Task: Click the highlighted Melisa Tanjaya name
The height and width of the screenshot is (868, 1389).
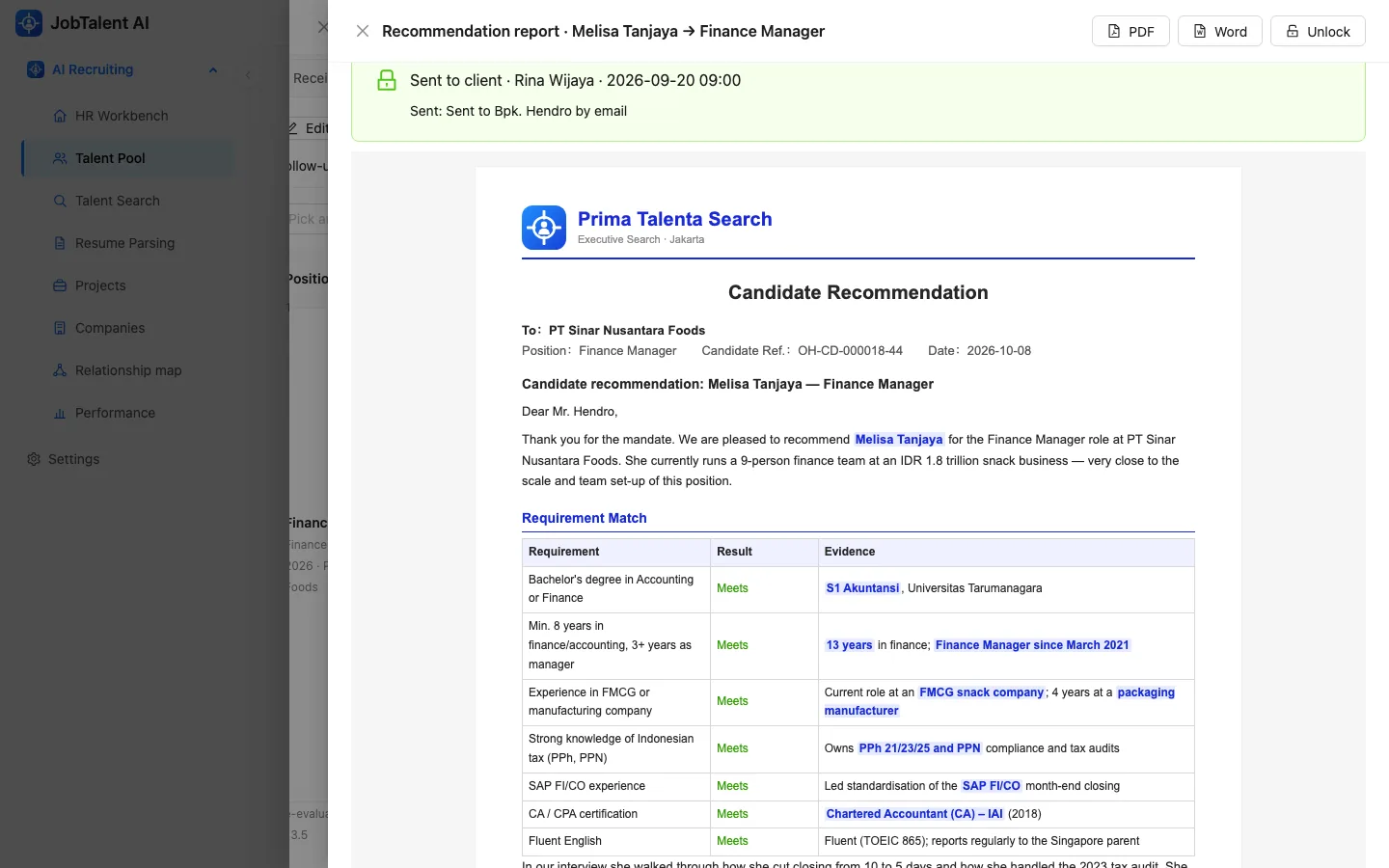Action: pos(899,440)
